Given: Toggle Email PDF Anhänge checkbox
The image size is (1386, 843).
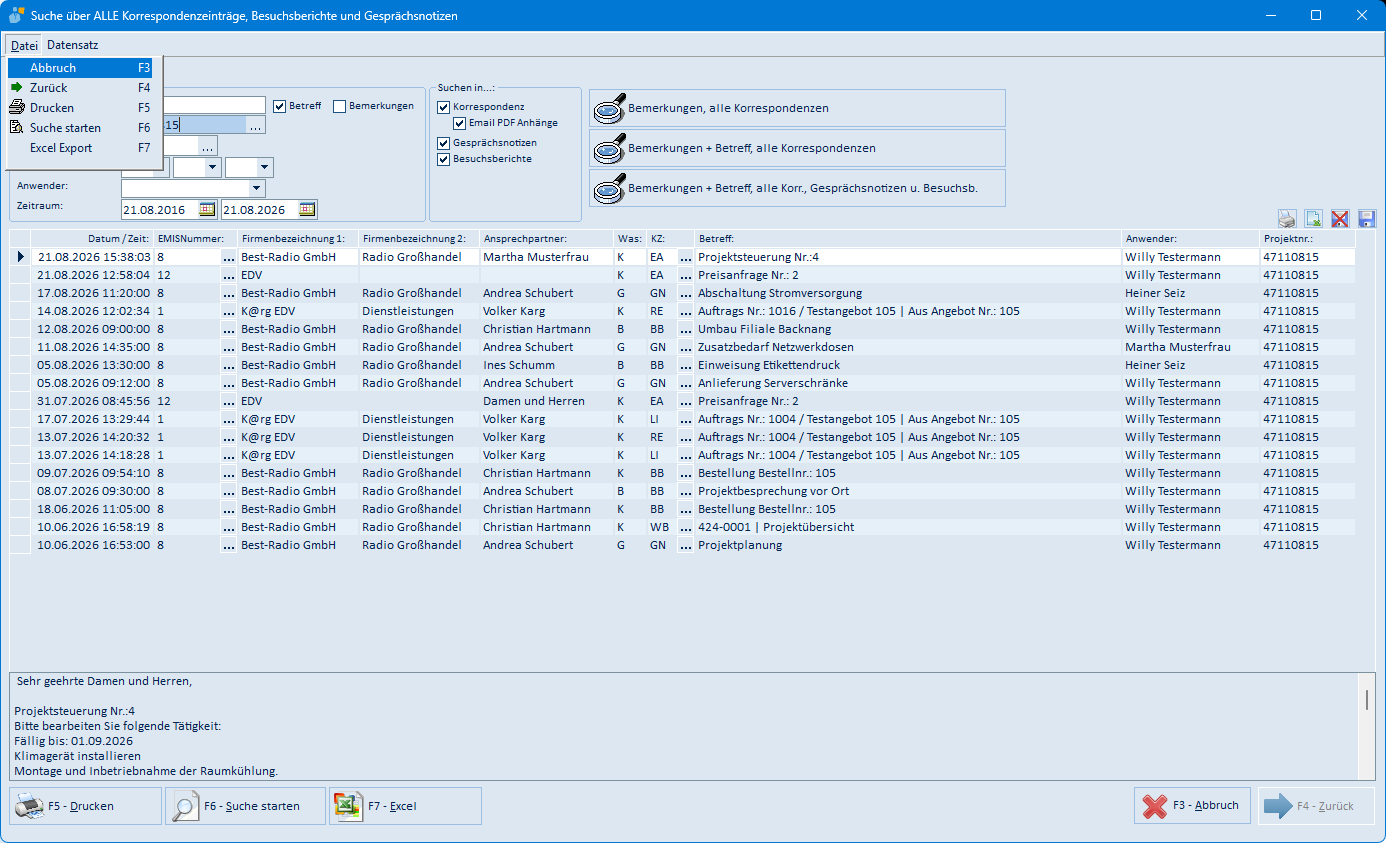Looking at the screenshot, I should tap(460, 123).
